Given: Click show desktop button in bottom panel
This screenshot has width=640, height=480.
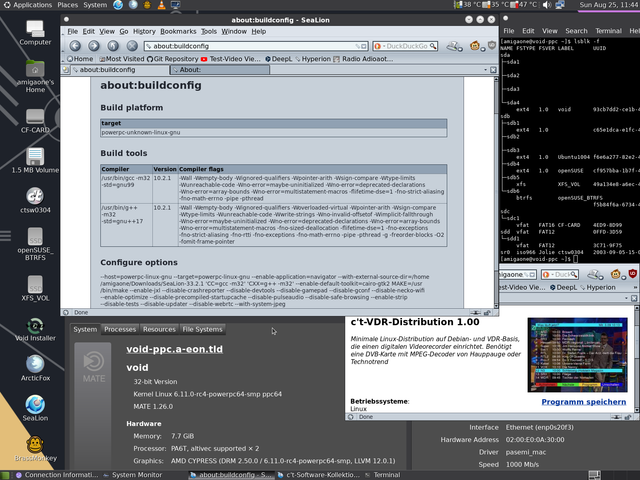Looking at the screenshot, I should click(6, 475).
